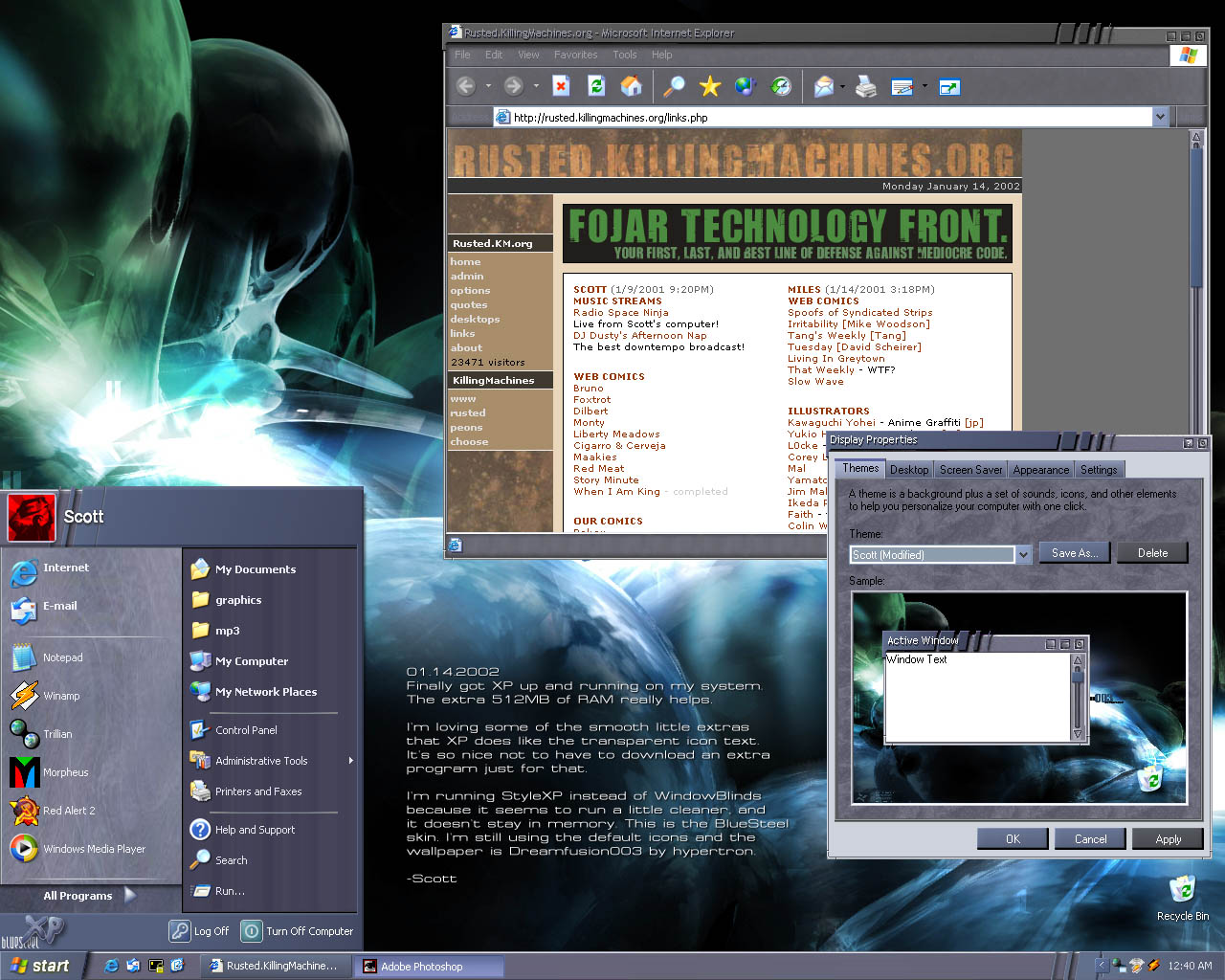Click the Apply button in Display Properties

click(1168, 839)
